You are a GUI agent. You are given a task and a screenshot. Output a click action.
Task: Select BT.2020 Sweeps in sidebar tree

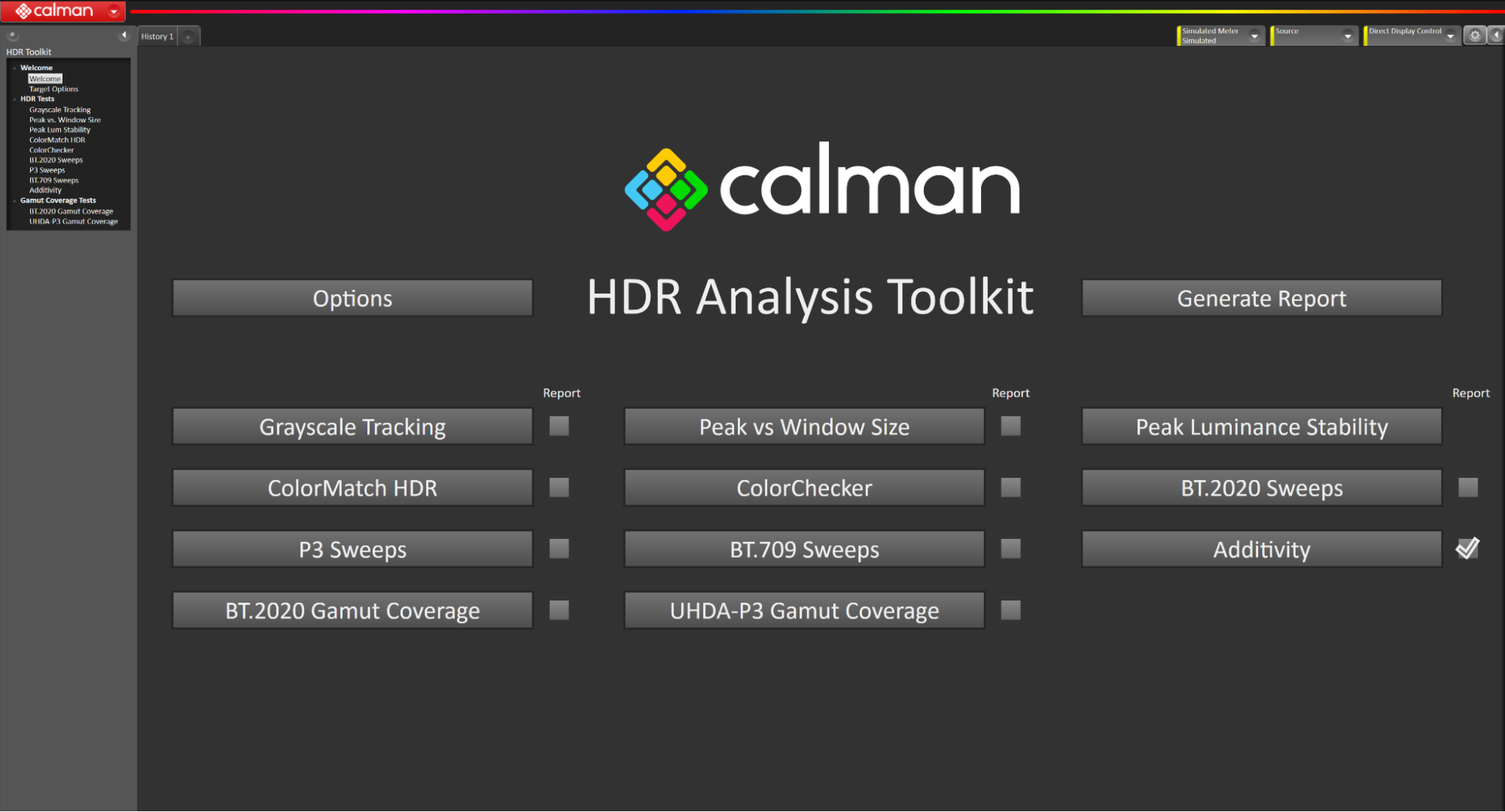tap(56, 160)
